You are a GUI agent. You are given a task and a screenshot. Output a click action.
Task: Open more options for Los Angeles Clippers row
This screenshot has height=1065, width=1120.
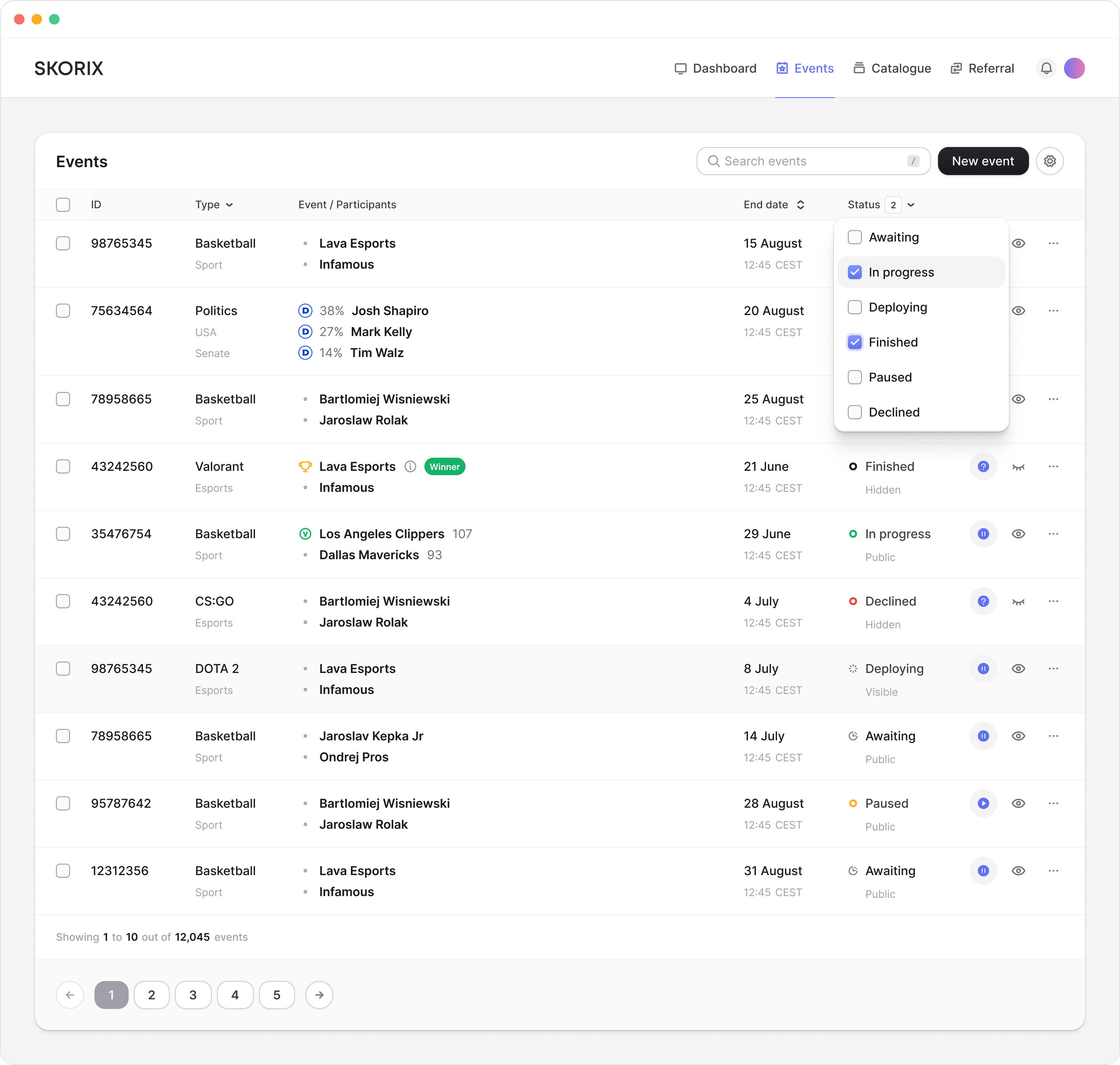(x=1053, y=534)
